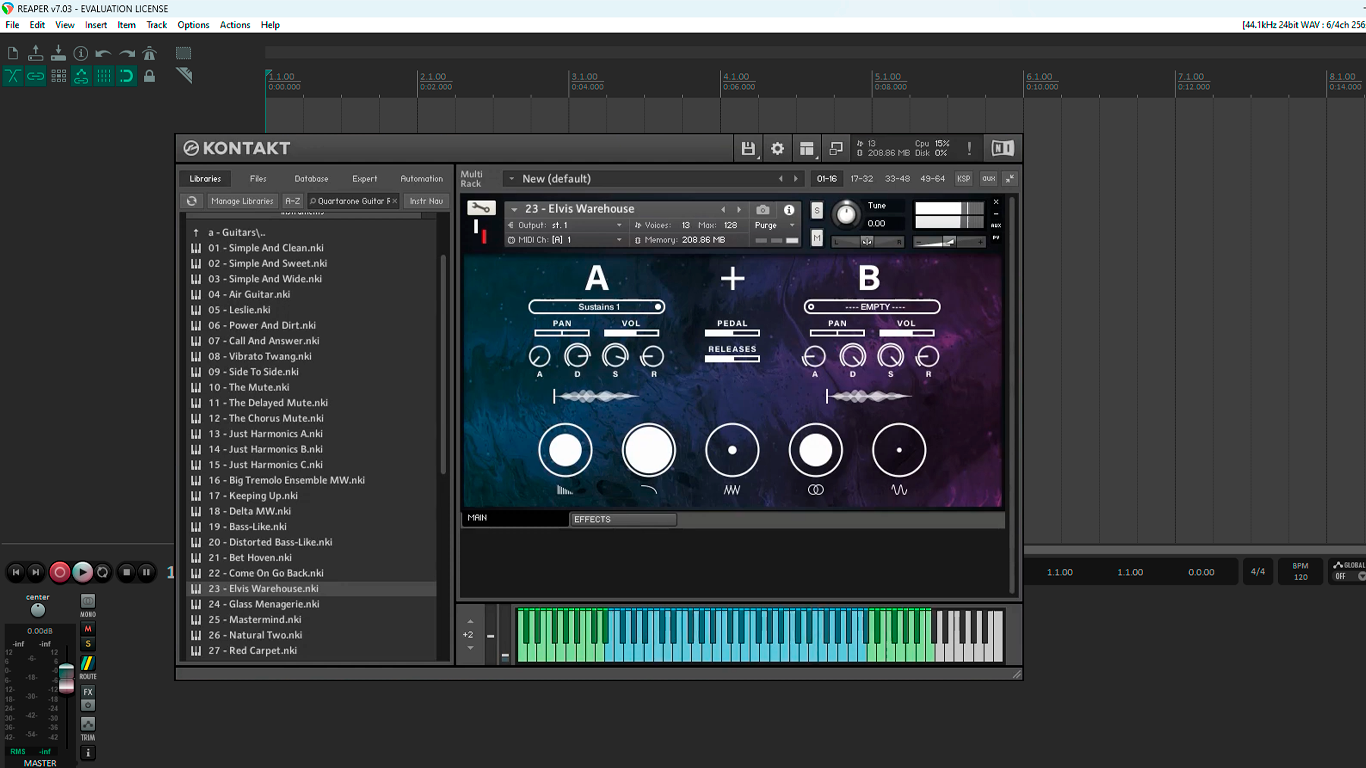The width and height of the screenshot is (1366, 768).
Task: Select rack page 17-32
Action: click(861, 179)
